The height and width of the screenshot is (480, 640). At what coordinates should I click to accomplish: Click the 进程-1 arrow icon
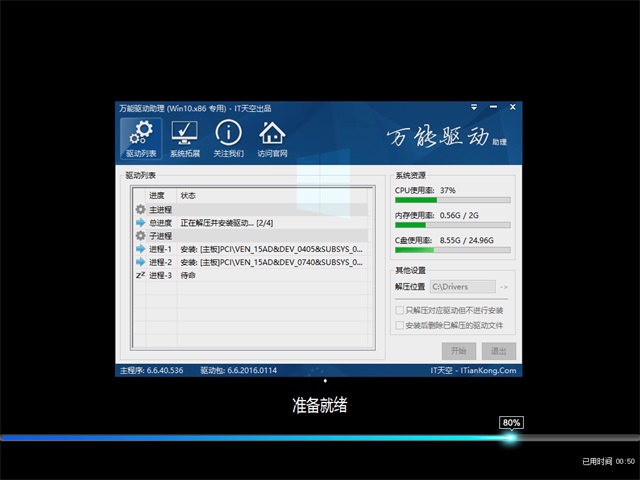point(140,249)
